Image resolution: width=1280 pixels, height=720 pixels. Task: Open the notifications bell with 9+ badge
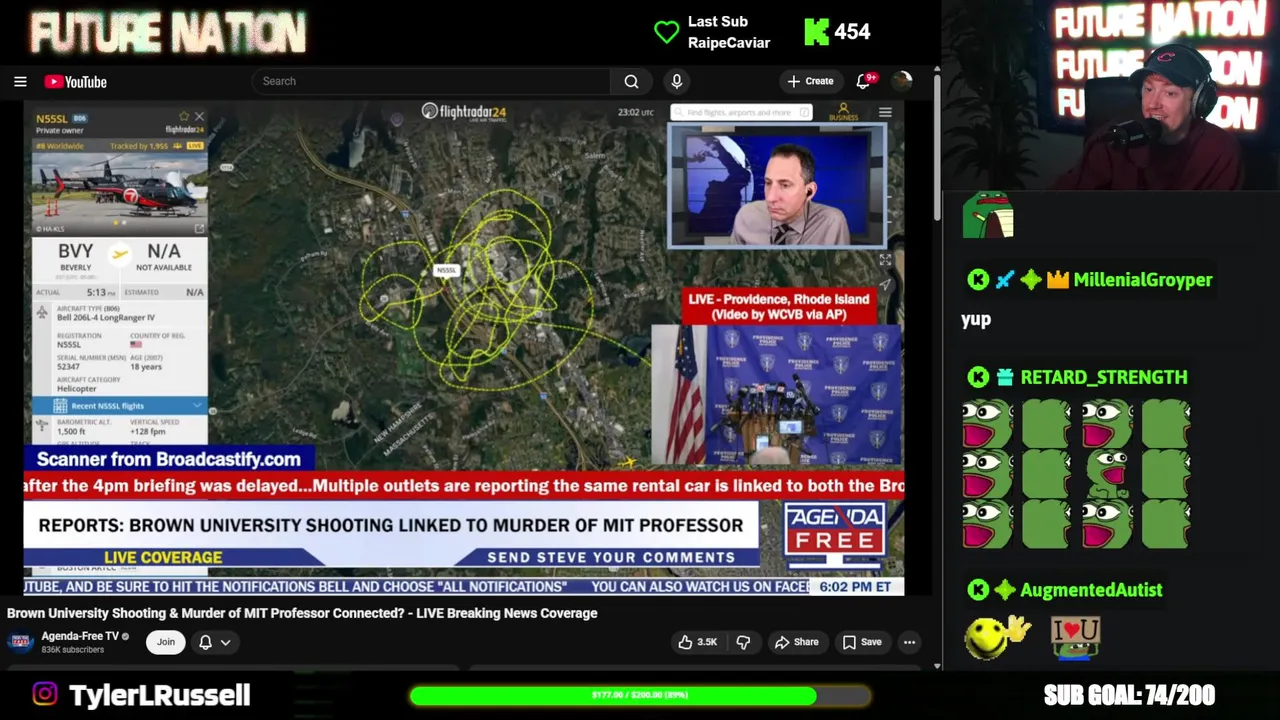point(864,81)
